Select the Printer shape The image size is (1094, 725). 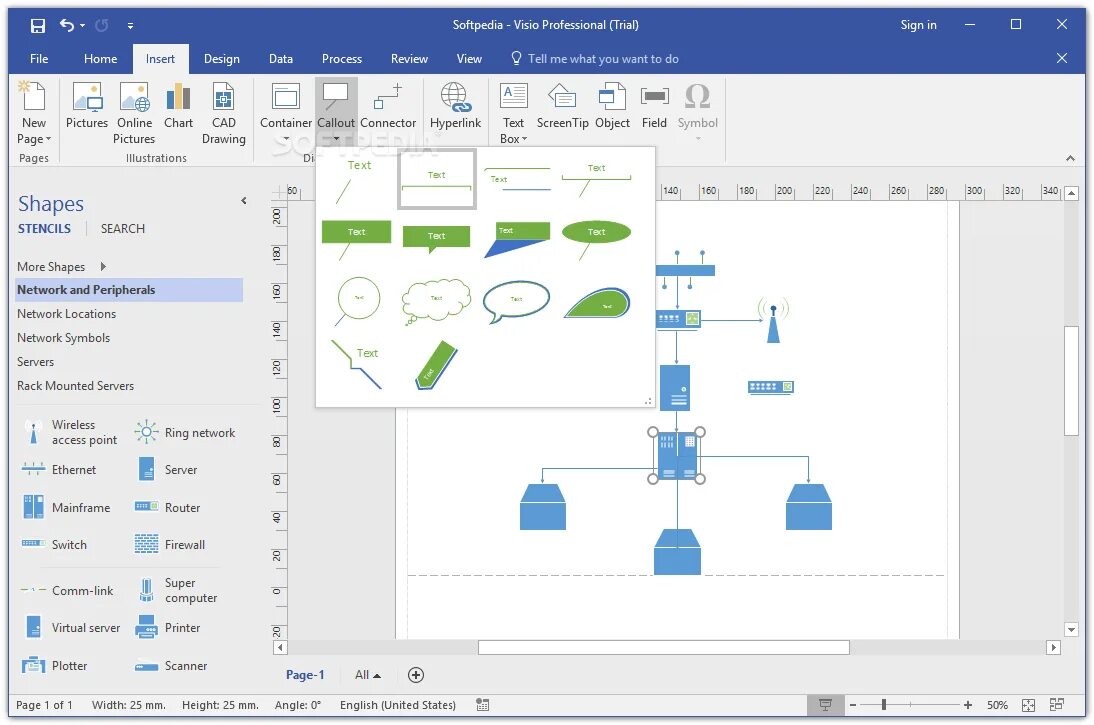[x=168, y=627]
